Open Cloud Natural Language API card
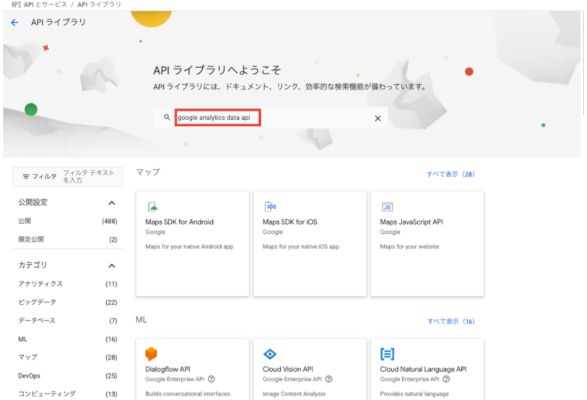 tap(427, 369)
